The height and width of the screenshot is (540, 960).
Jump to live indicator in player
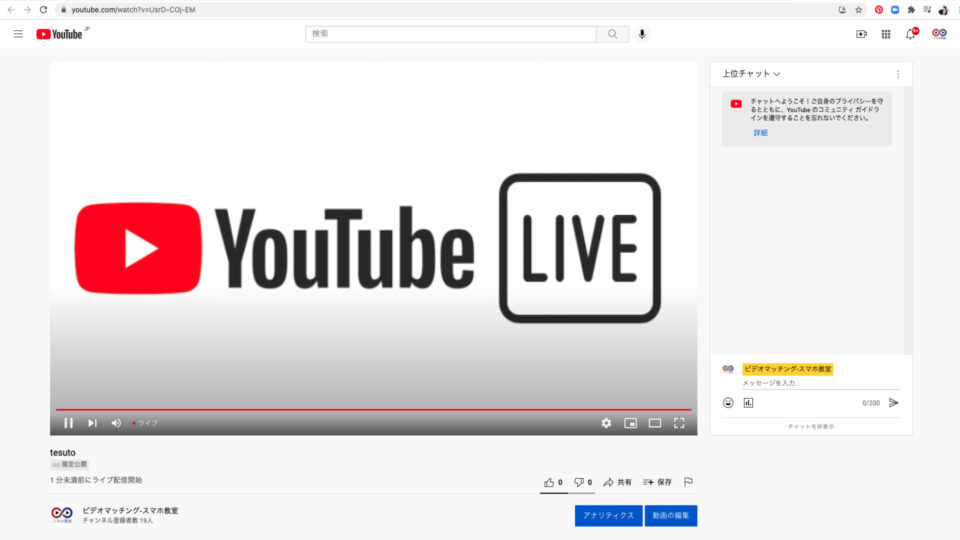[145, 423]
